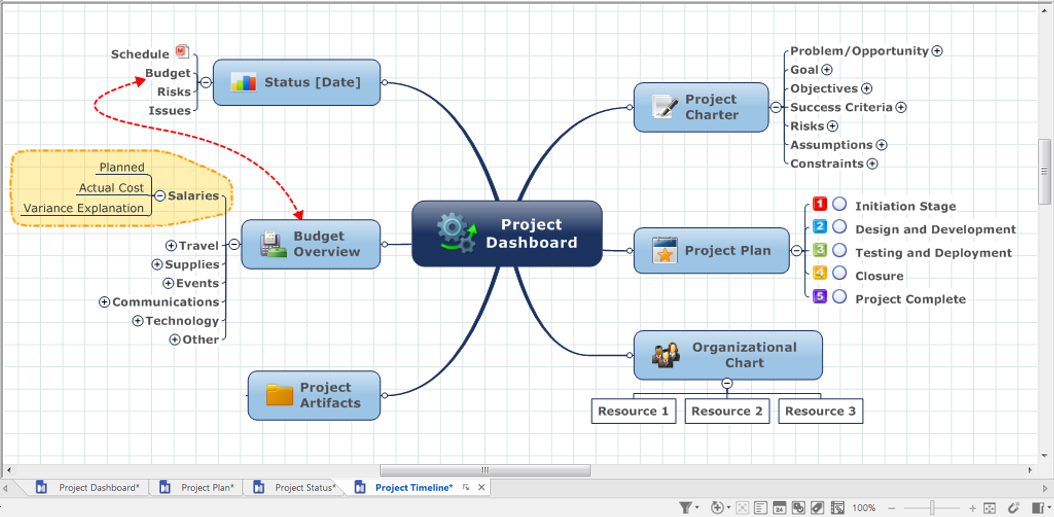Collapse the Organizational Chart resources
Image resolution: width=1054 pixels, height=517 pixels.
click(x=727, y=383)
